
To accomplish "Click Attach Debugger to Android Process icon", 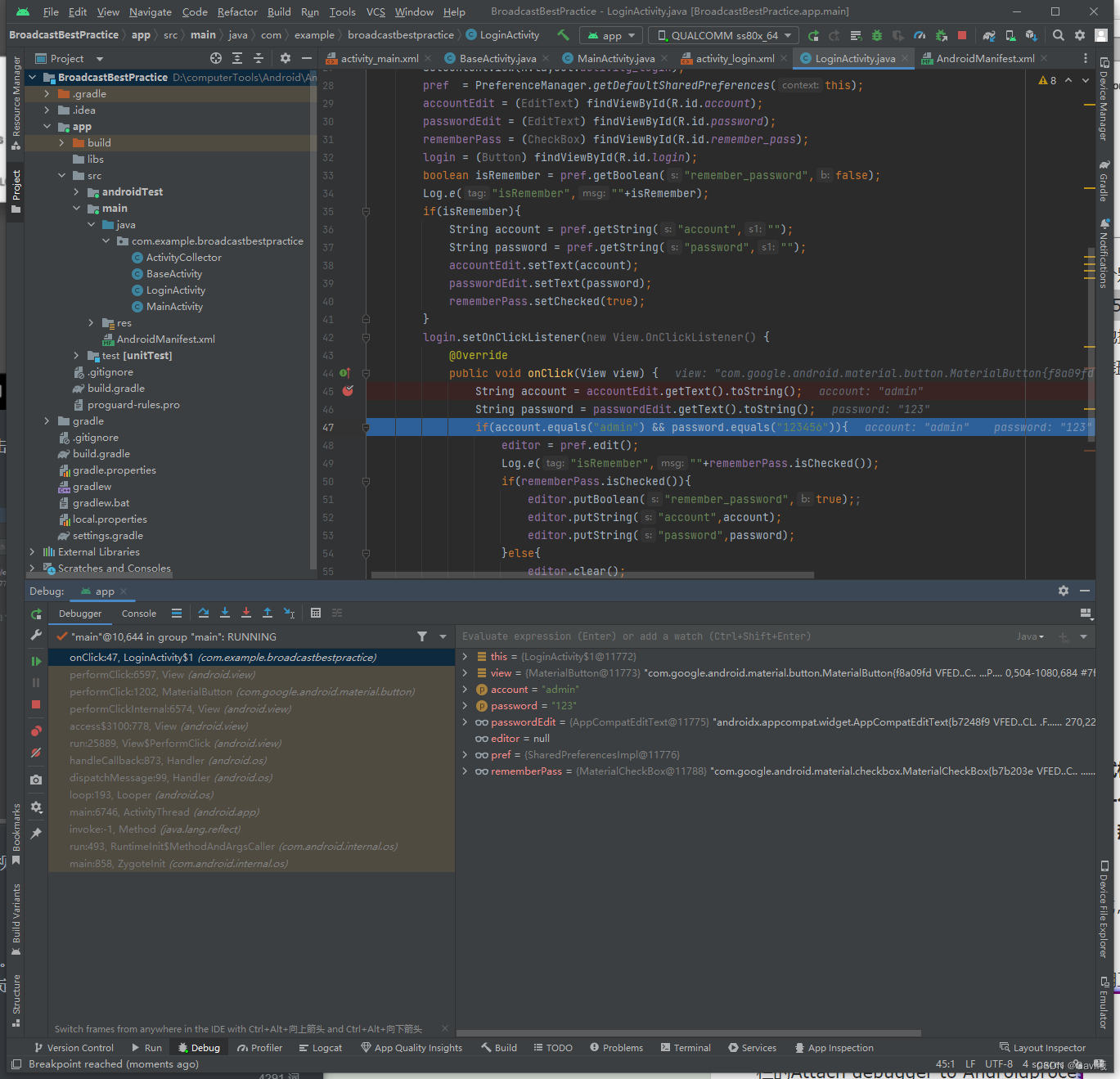I will point(941,35).
